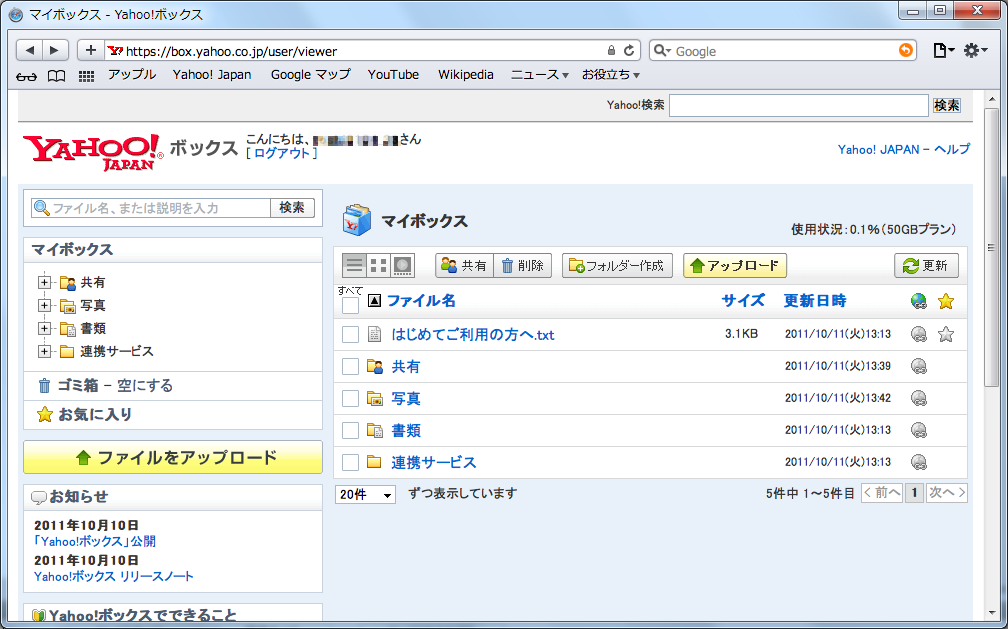This screenshot has width=1008, height=629.
Task: Click the ログアウト link
Action: pos(282,153)
